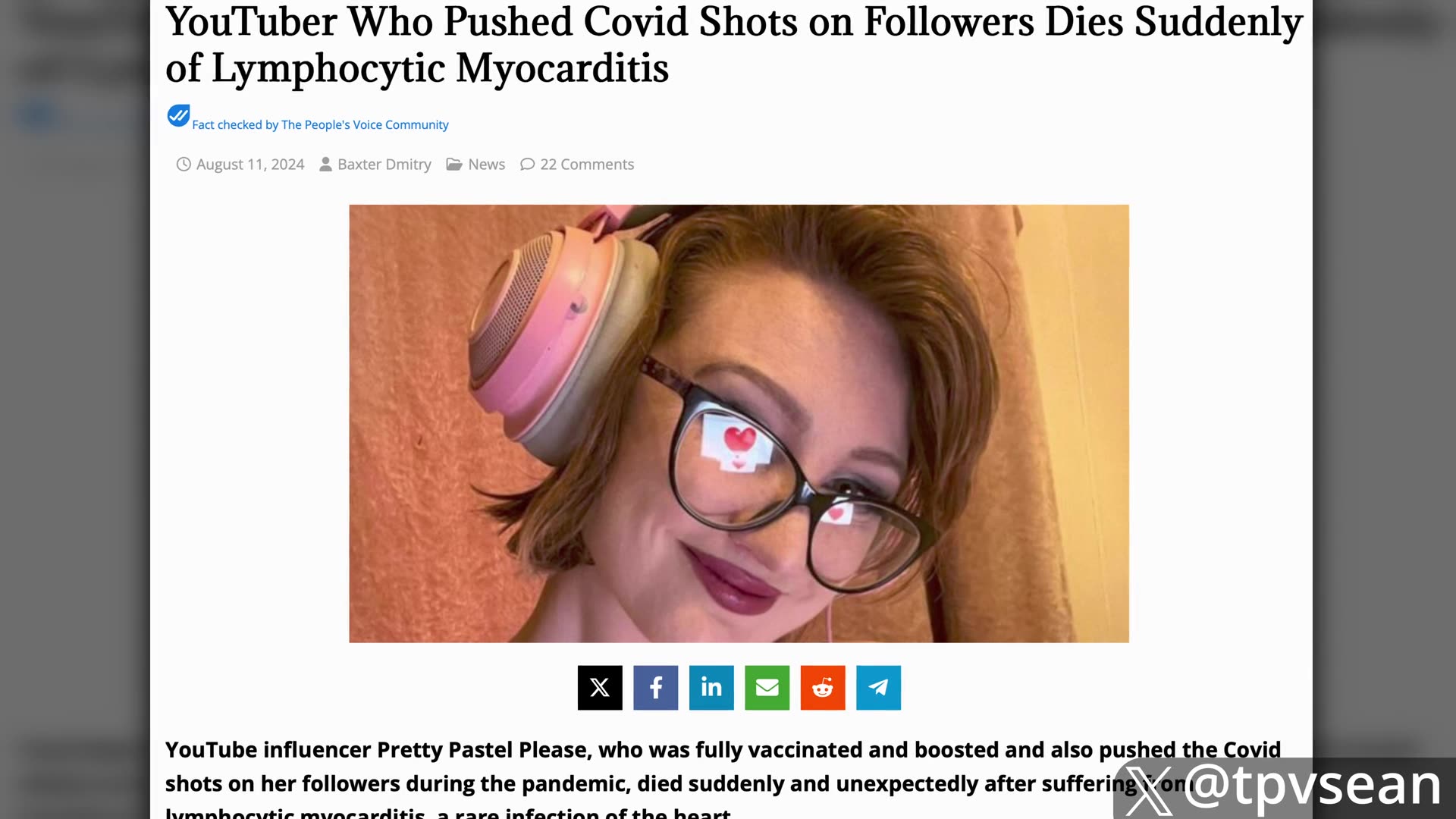Image resolution: width=1456 pixels, height=819 pixels.
Task: Open the featured image with pink headphones
Action: (739, 423)
